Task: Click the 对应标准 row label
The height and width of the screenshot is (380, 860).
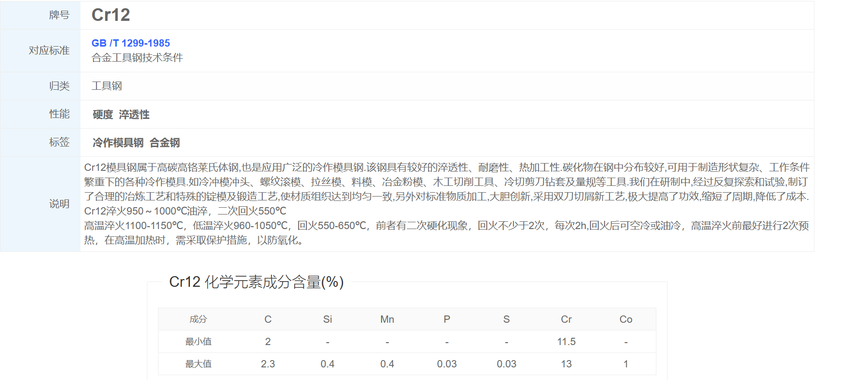Action: coord(49,50)
